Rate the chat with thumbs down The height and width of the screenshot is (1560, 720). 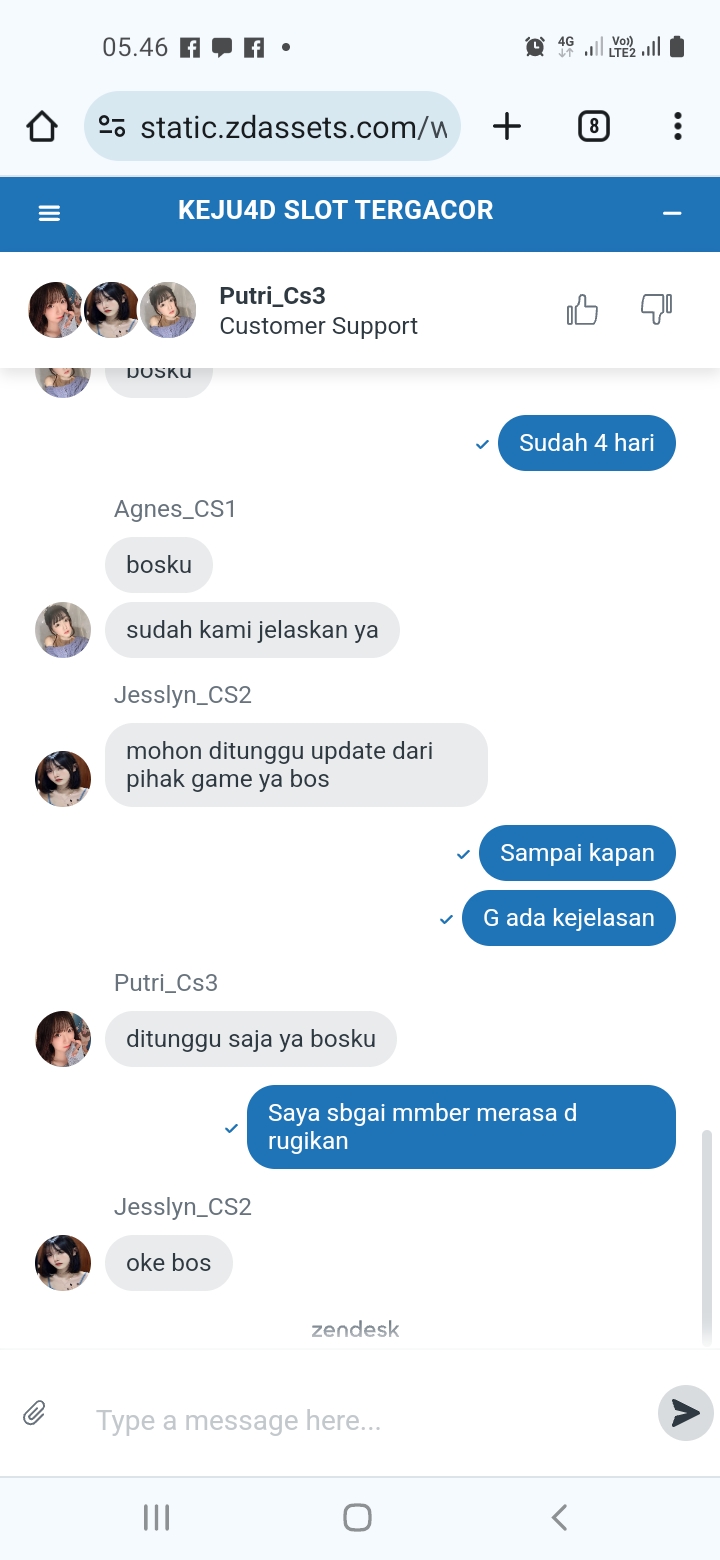pyautogui.click(x=656, y=310)
